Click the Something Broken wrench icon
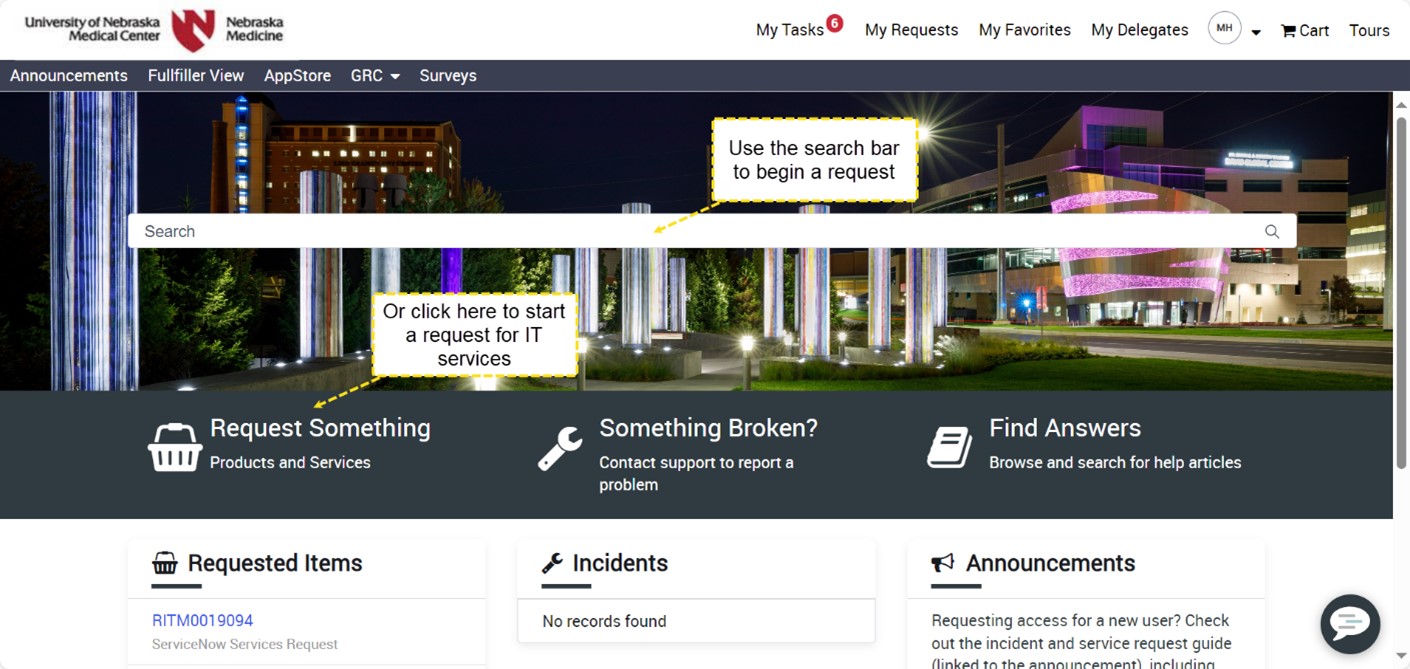 tap(559, 448)
